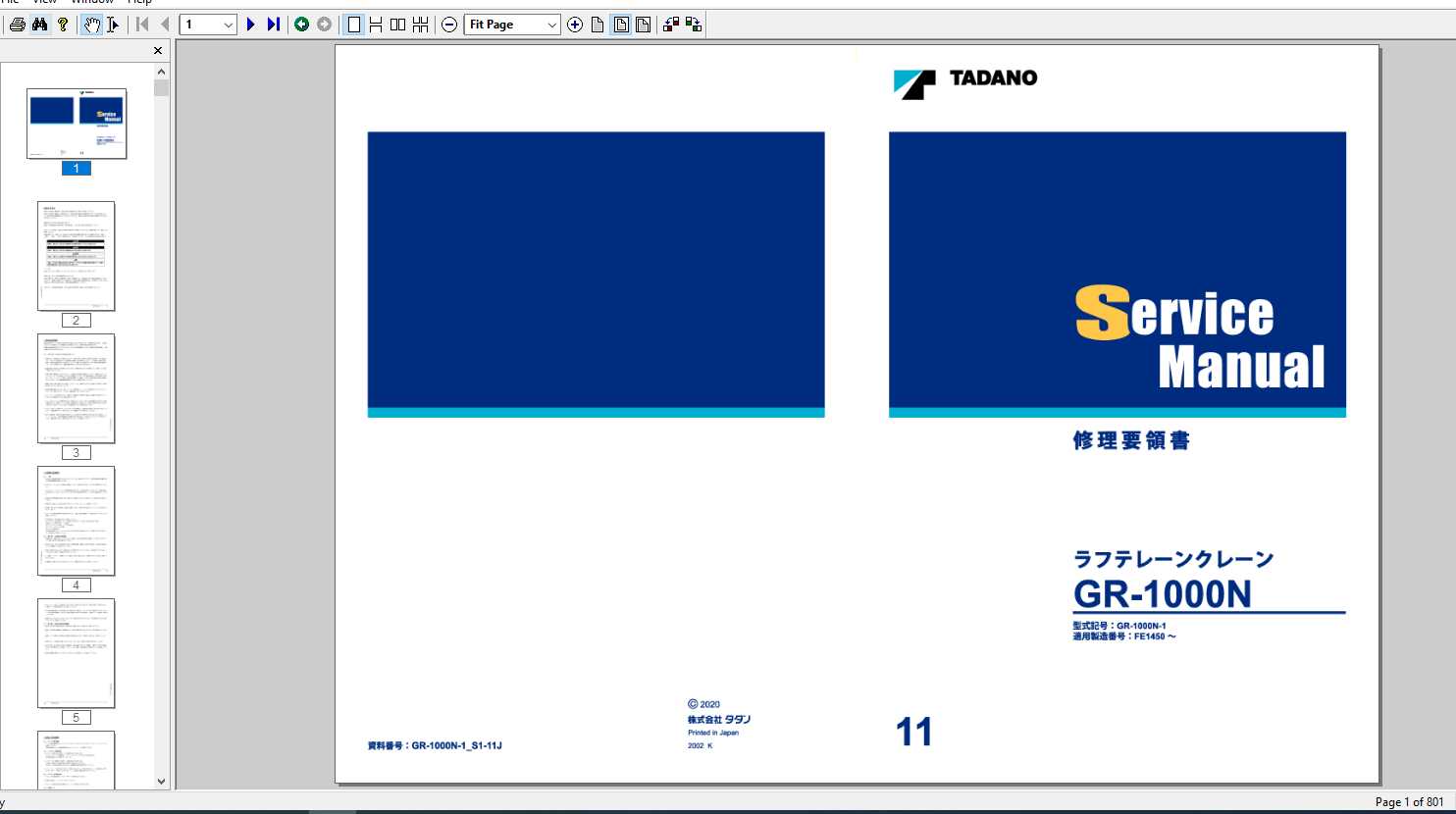The image size is (1456, 814).
Task: Select page 5 thumbnail
Action: click(77, 653)
